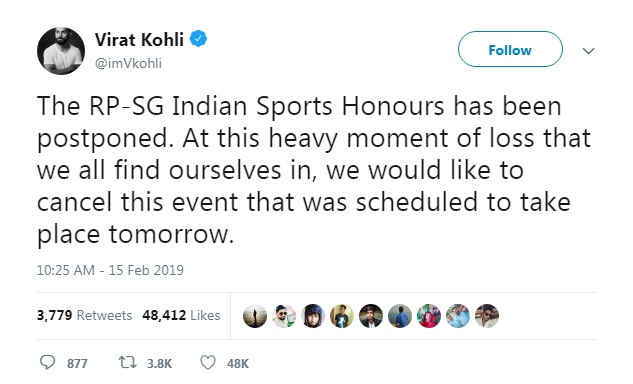Image resolution: width=633 pixels, height=384 pixels.
Task: Open the 10:25 AM - 15 Feb 2019 timestamp
Action: [110, 270]
